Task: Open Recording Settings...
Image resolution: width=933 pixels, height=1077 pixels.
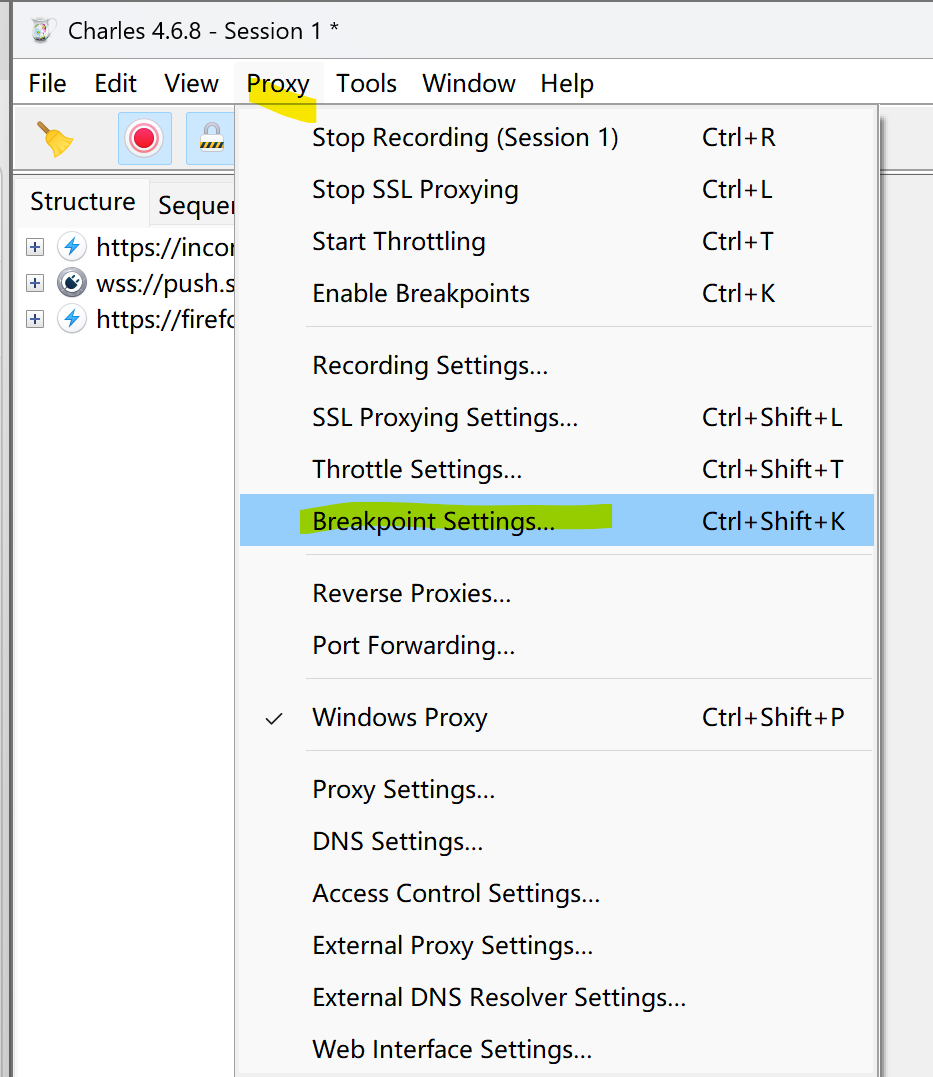Action: 557,365
